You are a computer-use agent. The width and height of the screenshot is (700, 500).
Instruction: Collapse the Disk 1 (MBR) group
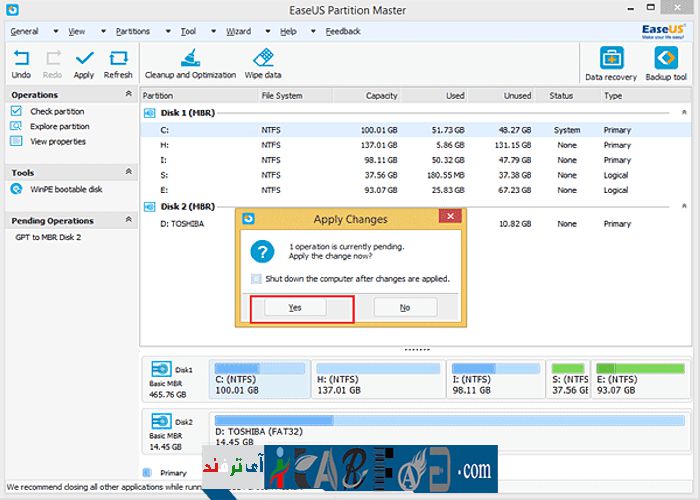pos(685,113)
